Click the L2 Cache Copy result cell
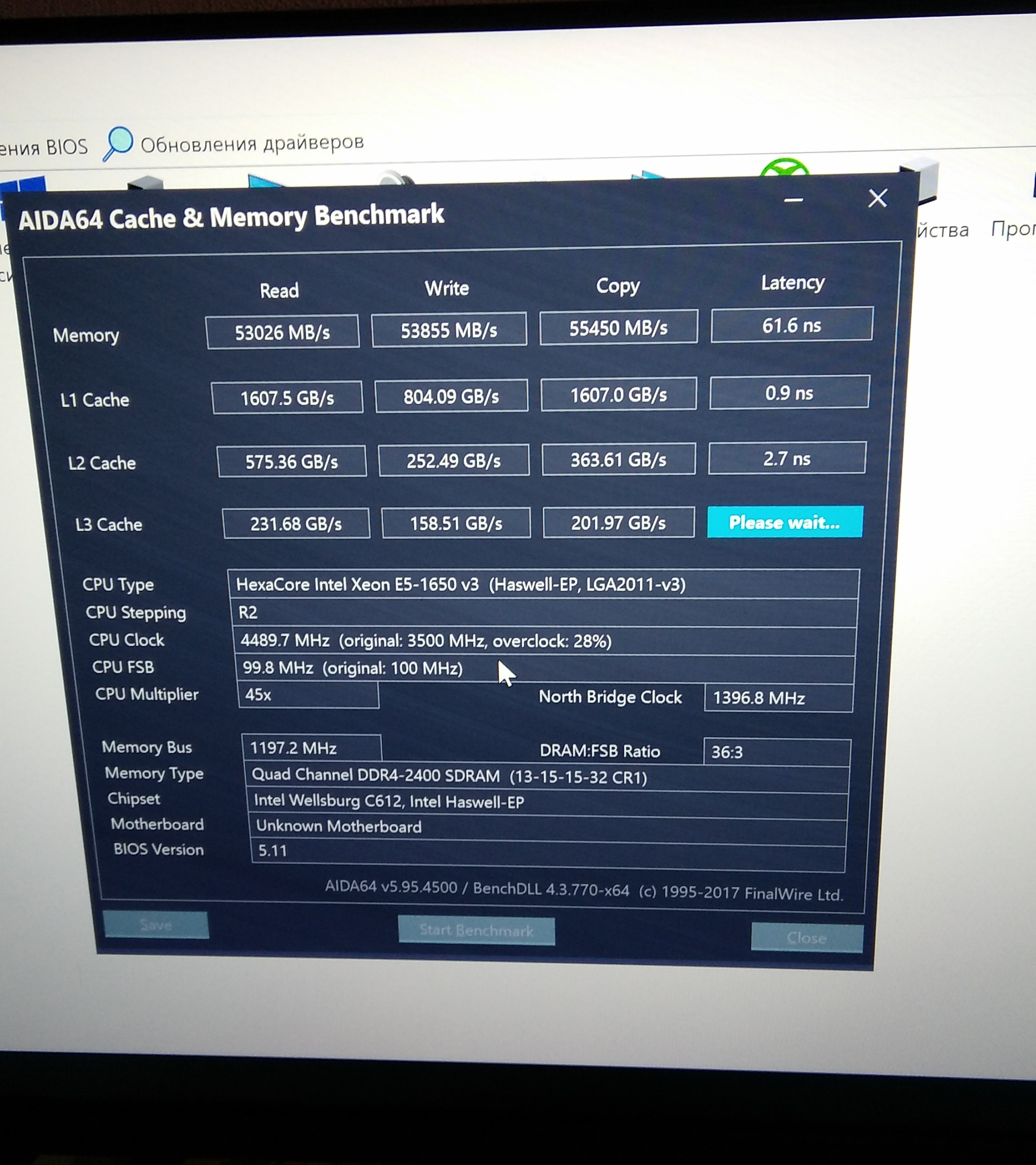Image resolution: width=1036 pixels, height=1165 pixels. coord(618,460)
